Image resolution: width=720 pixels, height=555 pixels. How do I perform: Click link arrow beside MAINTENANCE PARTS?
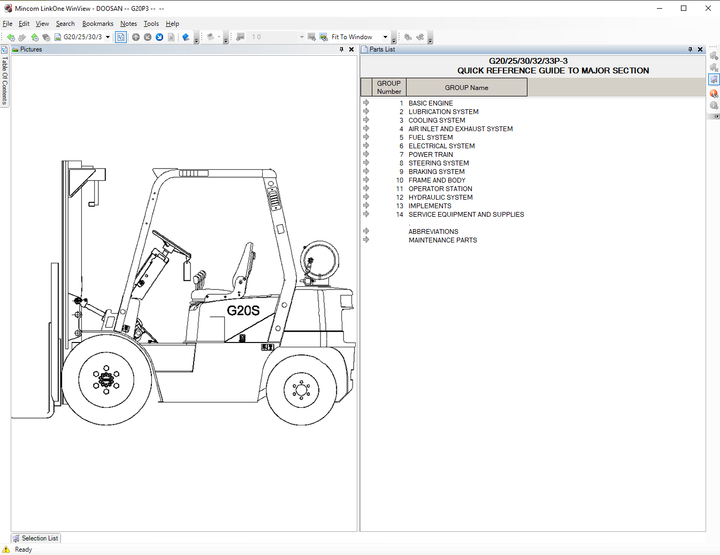(366, 240)
